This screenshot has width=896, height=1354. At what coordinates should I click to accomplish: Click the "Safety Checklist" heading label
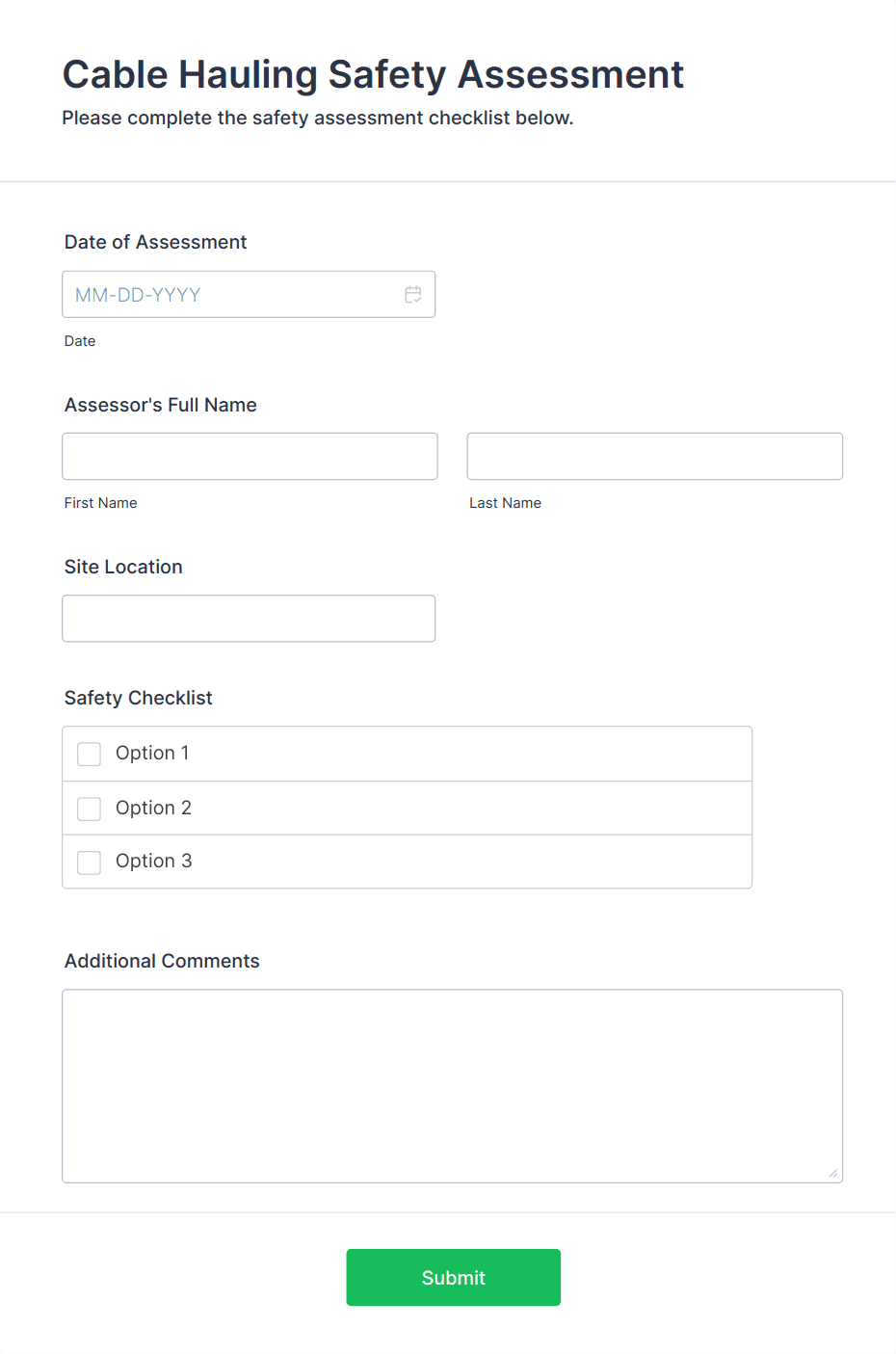point(138,699)
